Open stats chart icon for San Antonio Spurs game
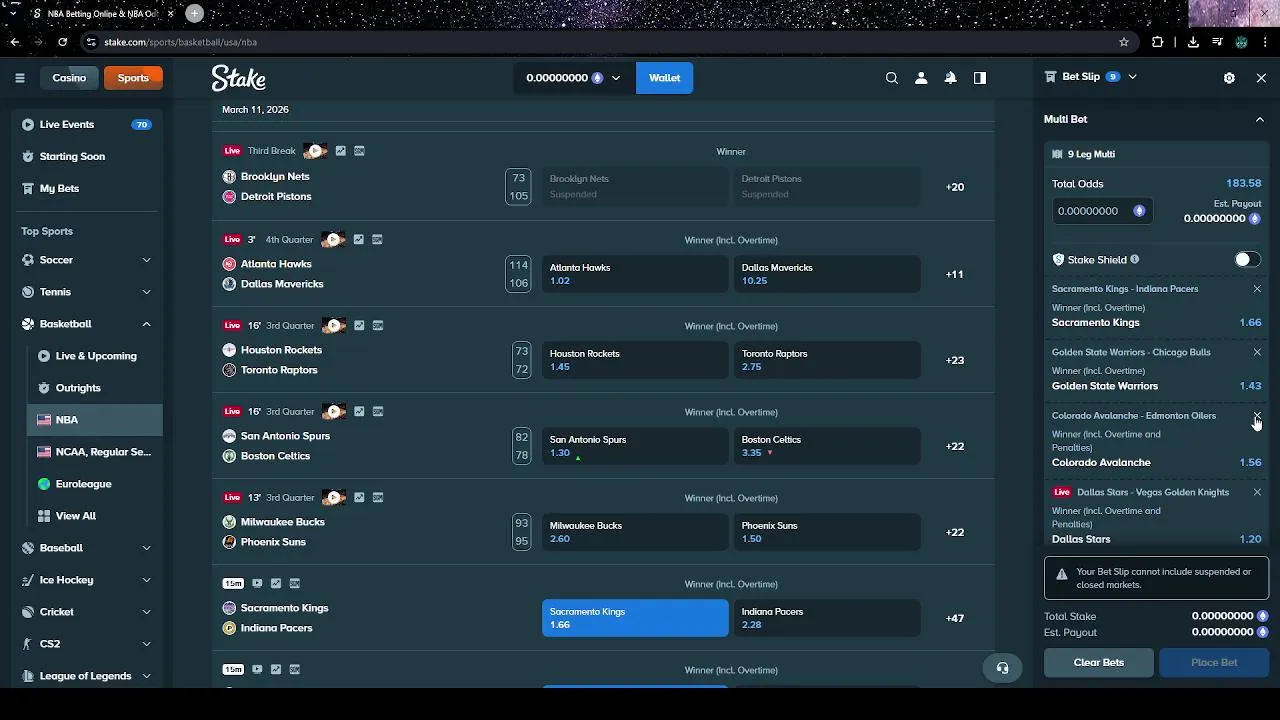This screenshot has width=1280, height=720. pos(359,412)
